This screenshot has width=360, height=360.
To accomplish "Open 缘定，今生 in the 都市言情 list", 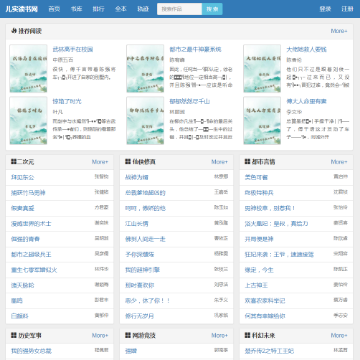I will click(259, 270).
